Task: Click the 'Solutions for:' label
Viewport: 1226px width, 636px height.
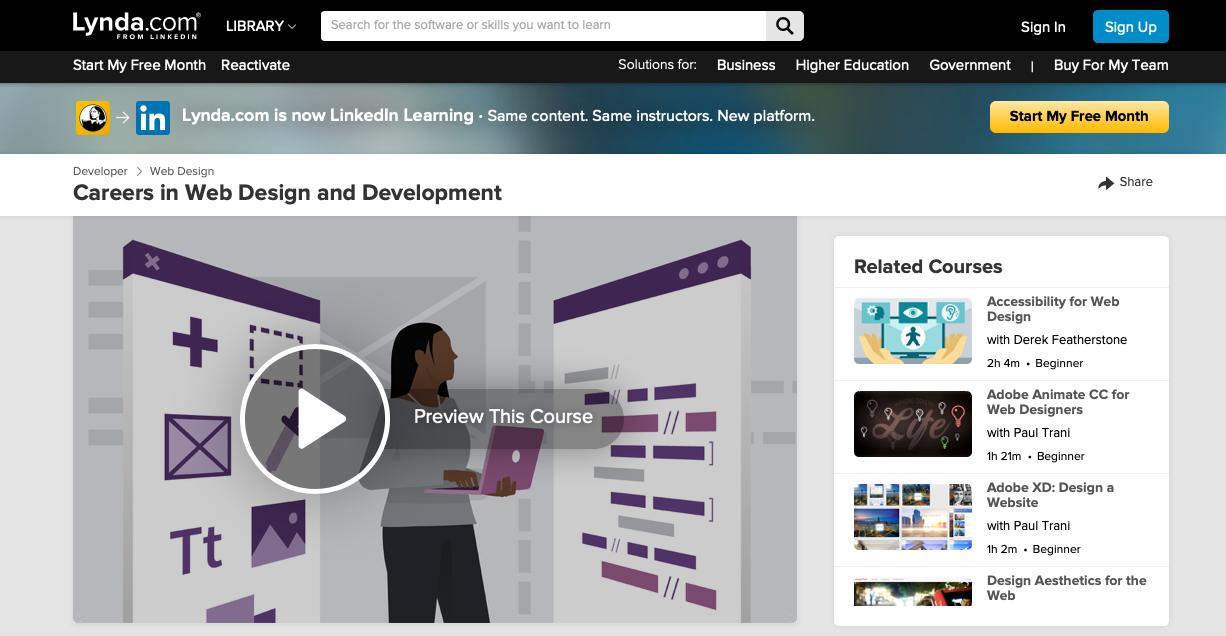Action: [657, 65]
